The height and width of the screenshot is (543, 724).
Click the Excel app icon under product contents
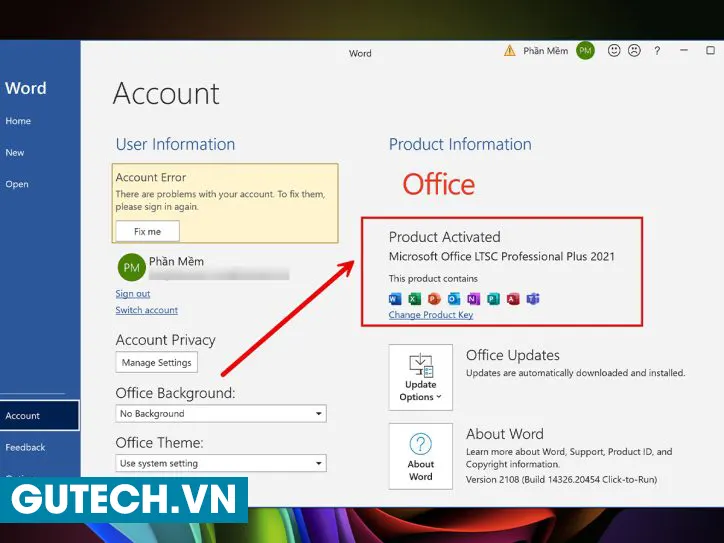(x=415, y=299)
